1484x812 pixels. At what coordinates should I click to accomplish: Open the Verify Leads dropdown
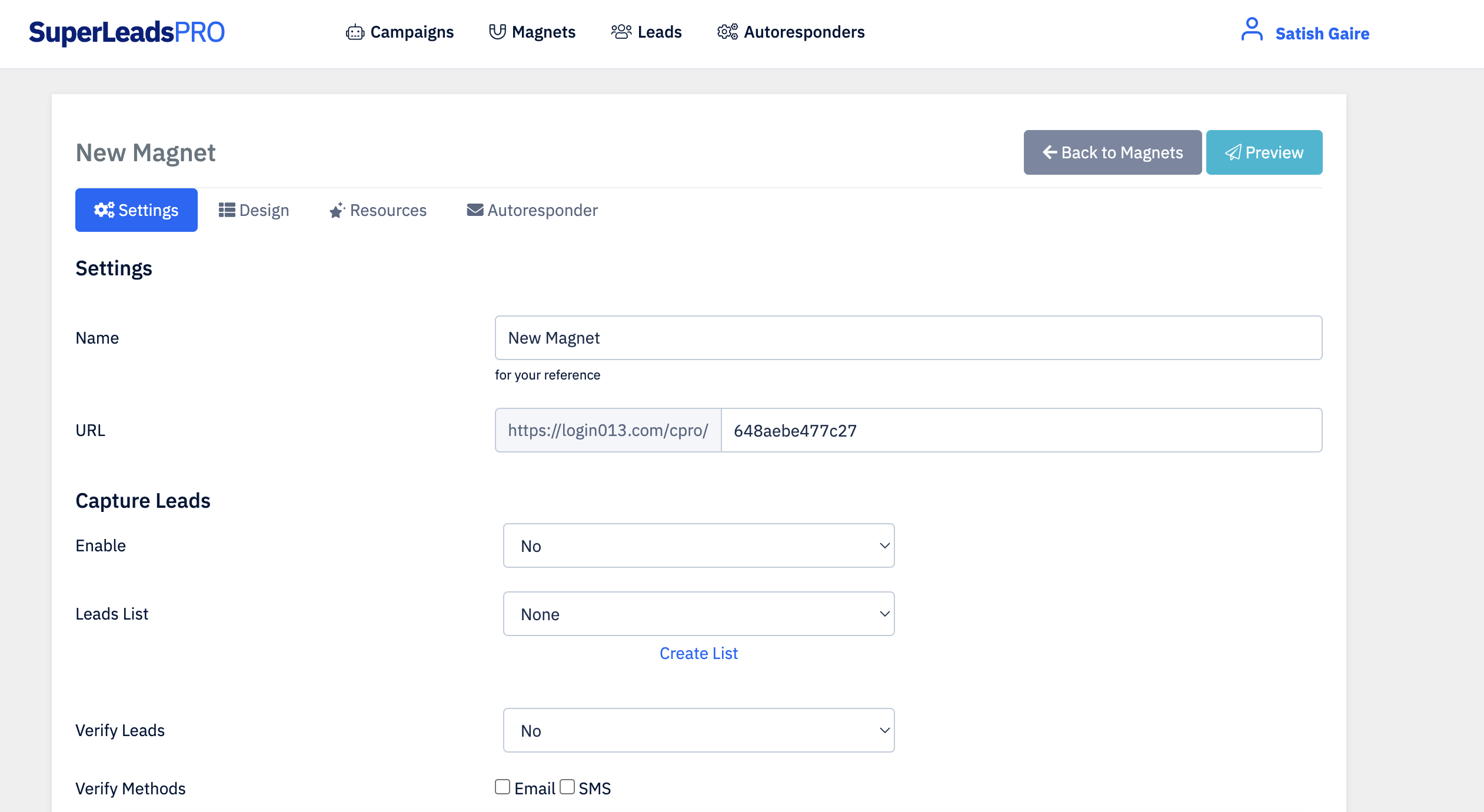[698, 730]
